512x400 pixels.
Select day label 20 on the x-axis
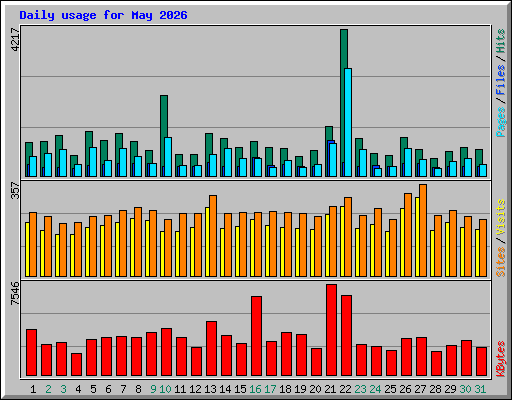pyautogui.click(x=315, y=389)
